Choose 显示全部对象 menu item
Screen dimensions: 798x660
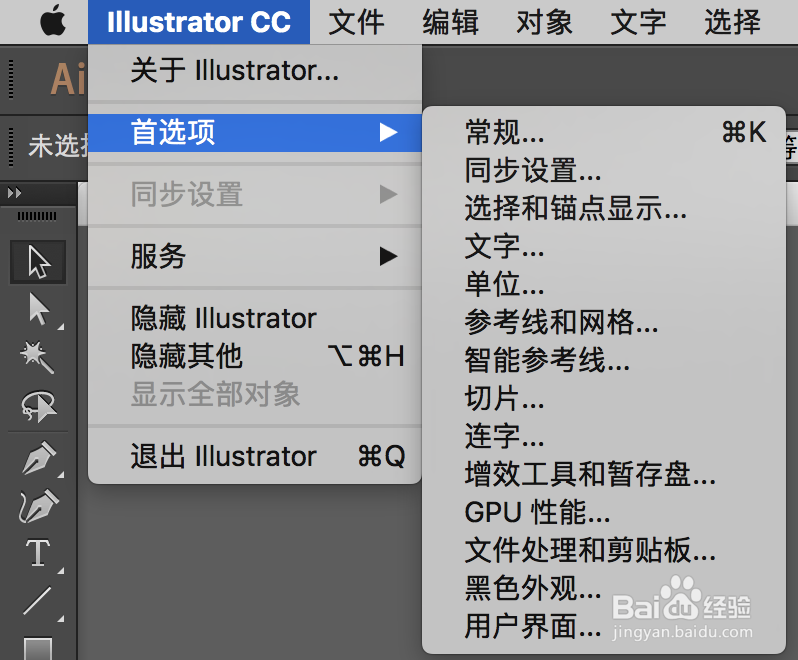click(x=255, y=394)
